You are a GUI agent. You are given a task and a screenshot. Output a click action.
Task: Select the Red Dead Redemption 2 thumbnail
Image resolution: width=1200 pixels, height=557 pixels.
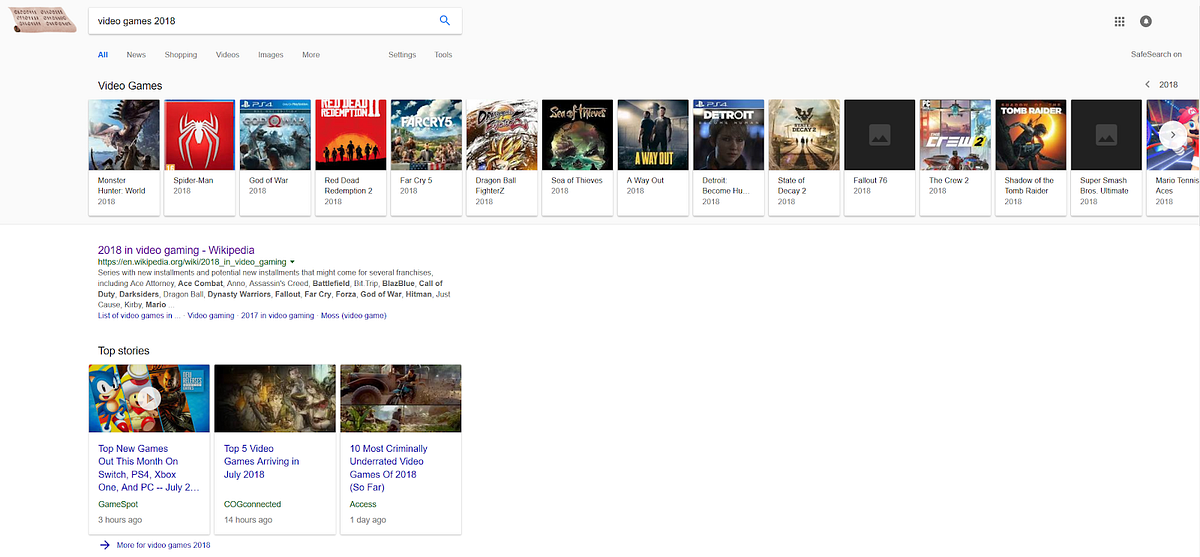click(x=350, y=134)
